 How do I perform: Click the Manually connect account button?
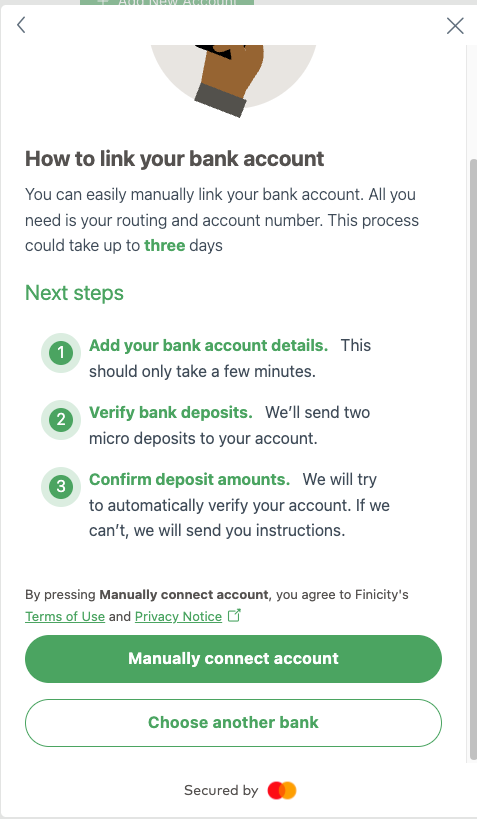tap(234, 659)
